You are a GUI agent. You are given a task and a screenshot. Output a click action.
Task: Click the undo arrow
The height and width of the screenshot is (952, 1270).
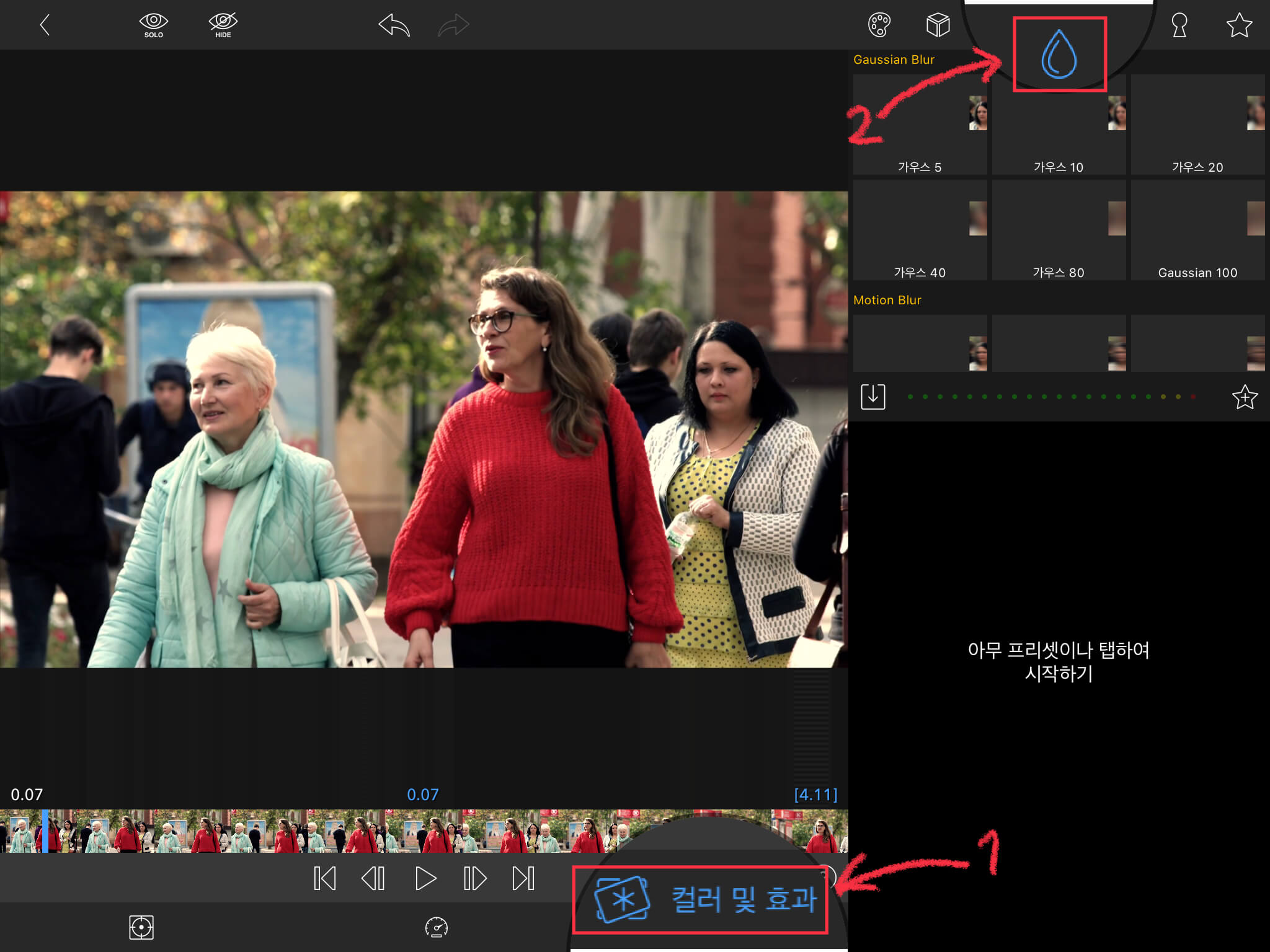(394, 25)
